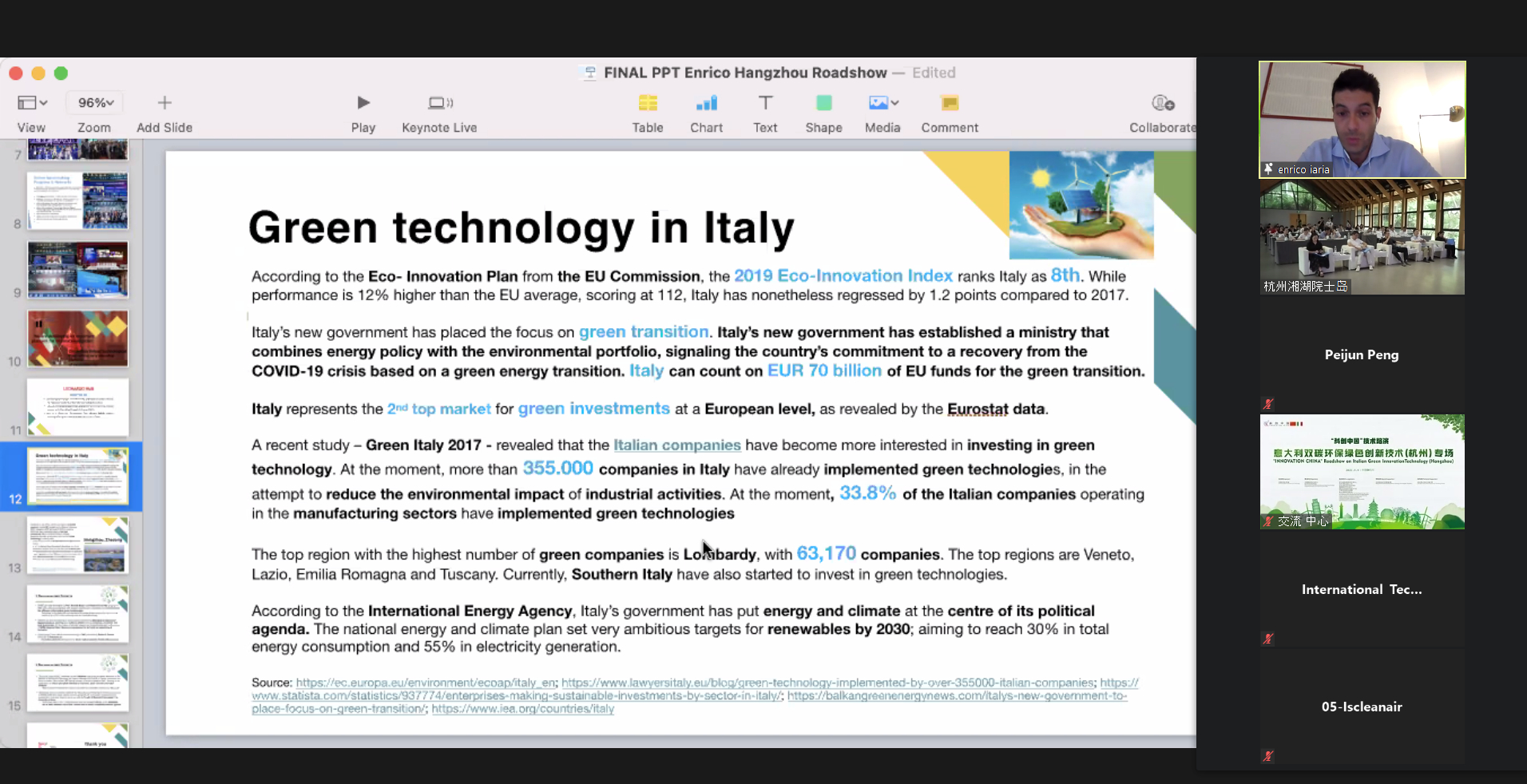Viewport: 1527px width, 784px height.
Task: Click the 交流中心 muted microphone icon
Action: click(1268, 521)
